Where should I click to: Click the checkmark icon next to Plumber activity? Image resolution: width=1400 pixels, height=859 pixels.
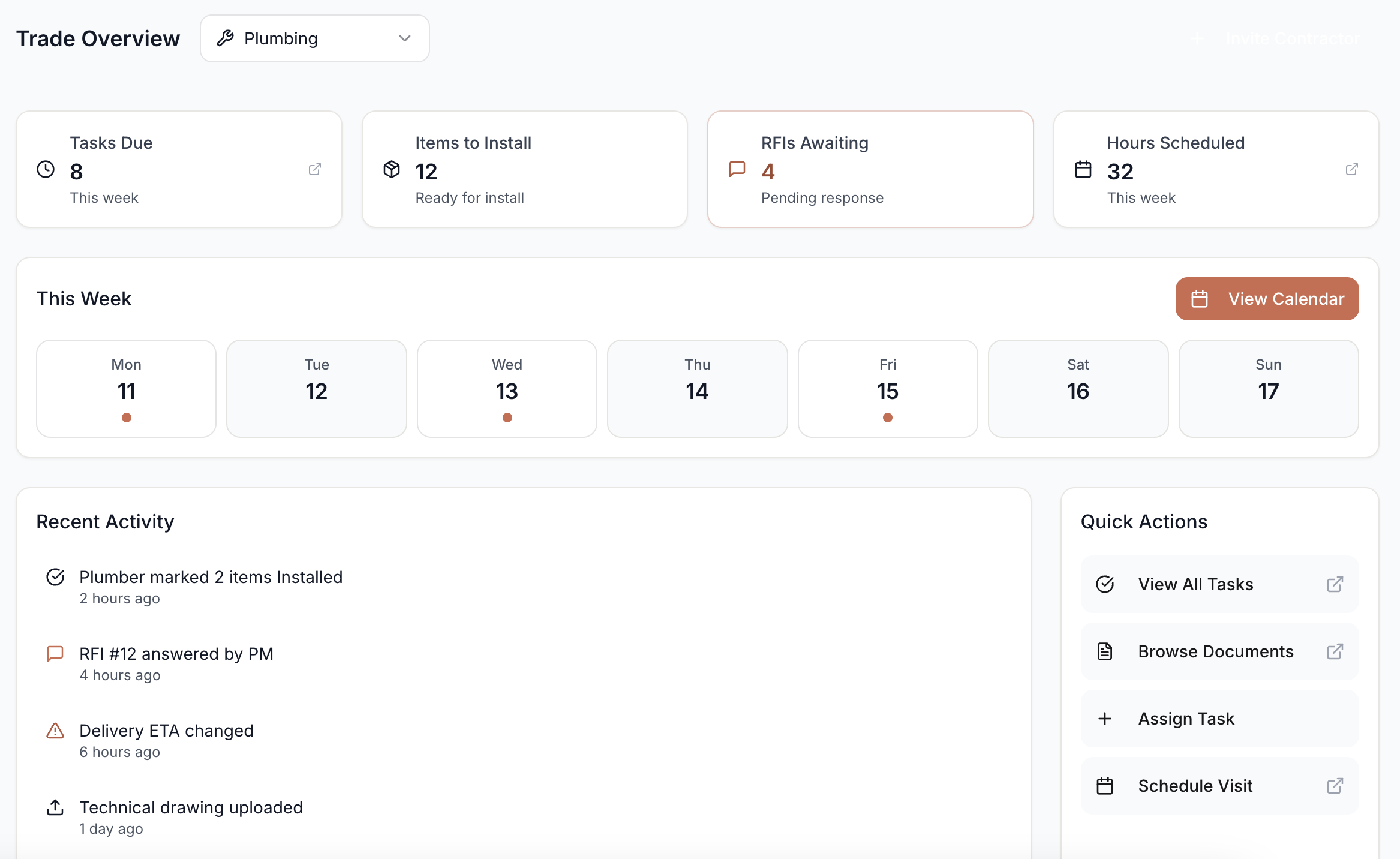(x=55, y=577)
